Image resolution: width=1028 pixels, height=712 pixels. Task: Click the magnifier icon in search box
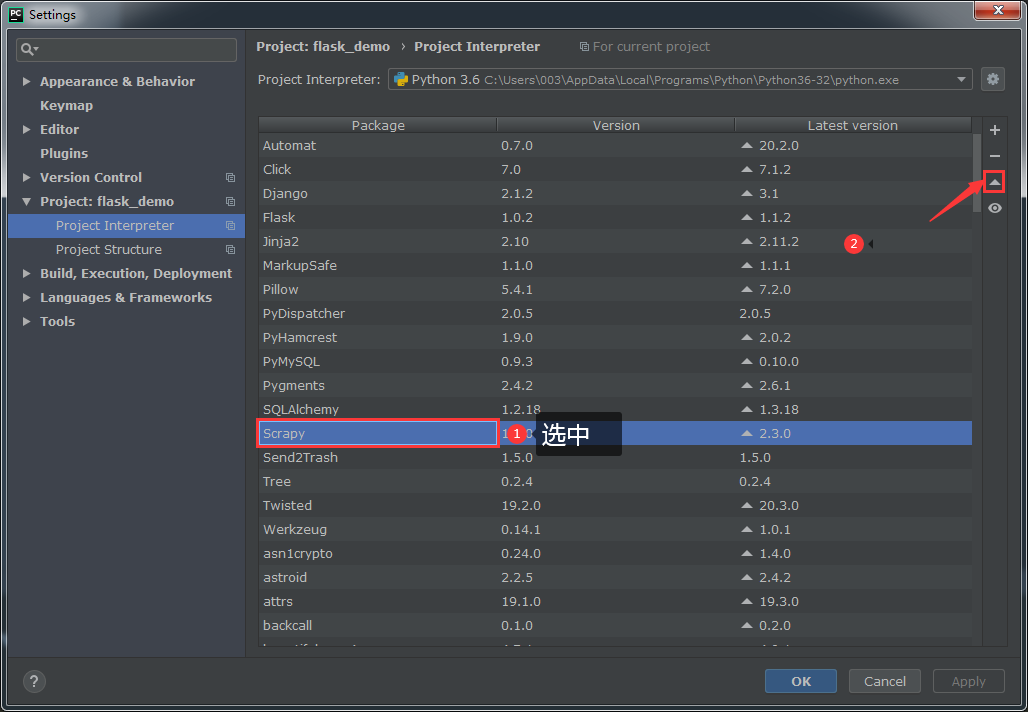click(x=29, y=49)
